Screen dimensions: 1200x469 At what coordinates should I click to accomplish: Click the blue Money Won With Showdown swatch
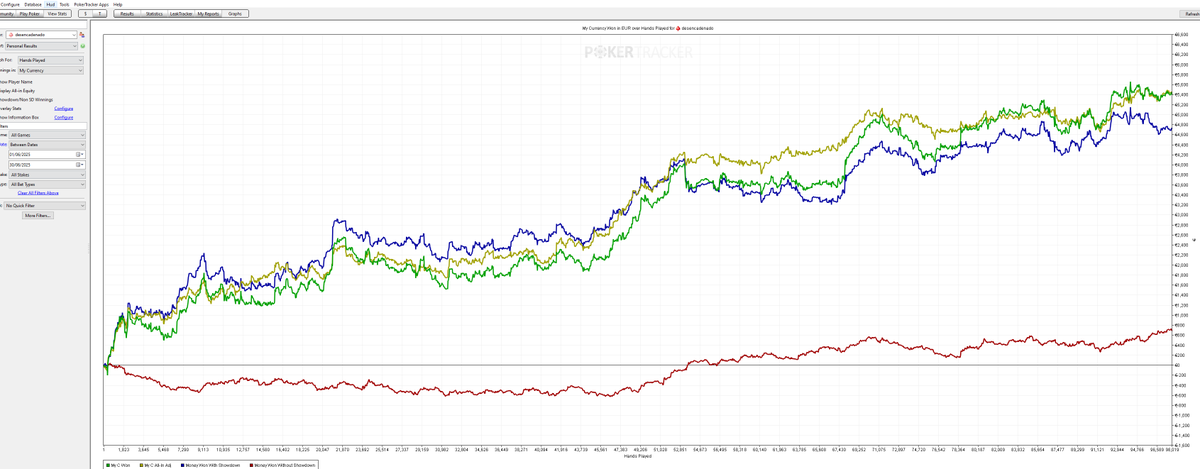point(185,465)
